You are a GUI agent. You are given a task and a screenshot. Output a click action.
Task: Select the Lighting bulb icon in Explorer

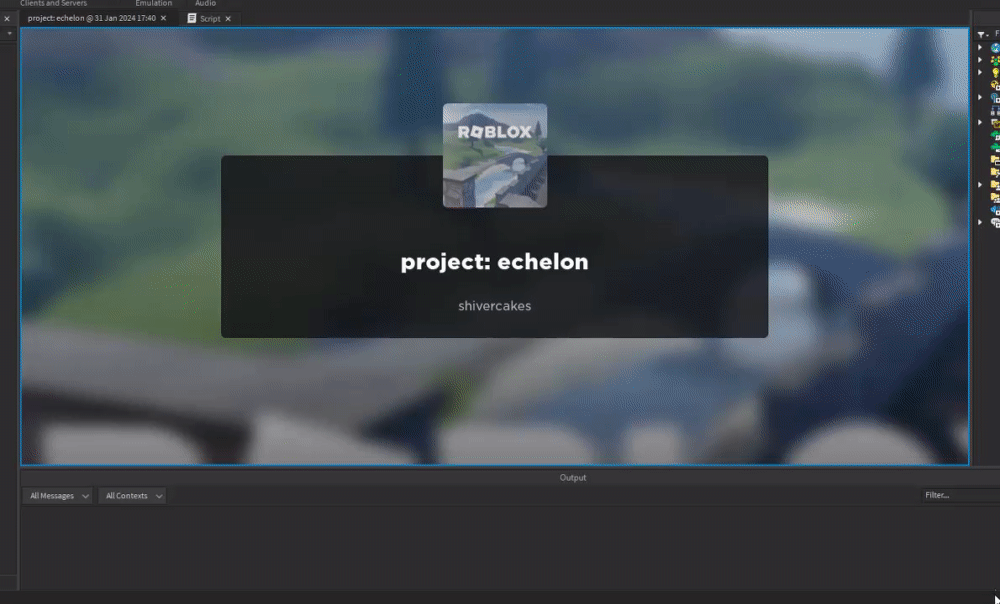(x=995, y=72)
